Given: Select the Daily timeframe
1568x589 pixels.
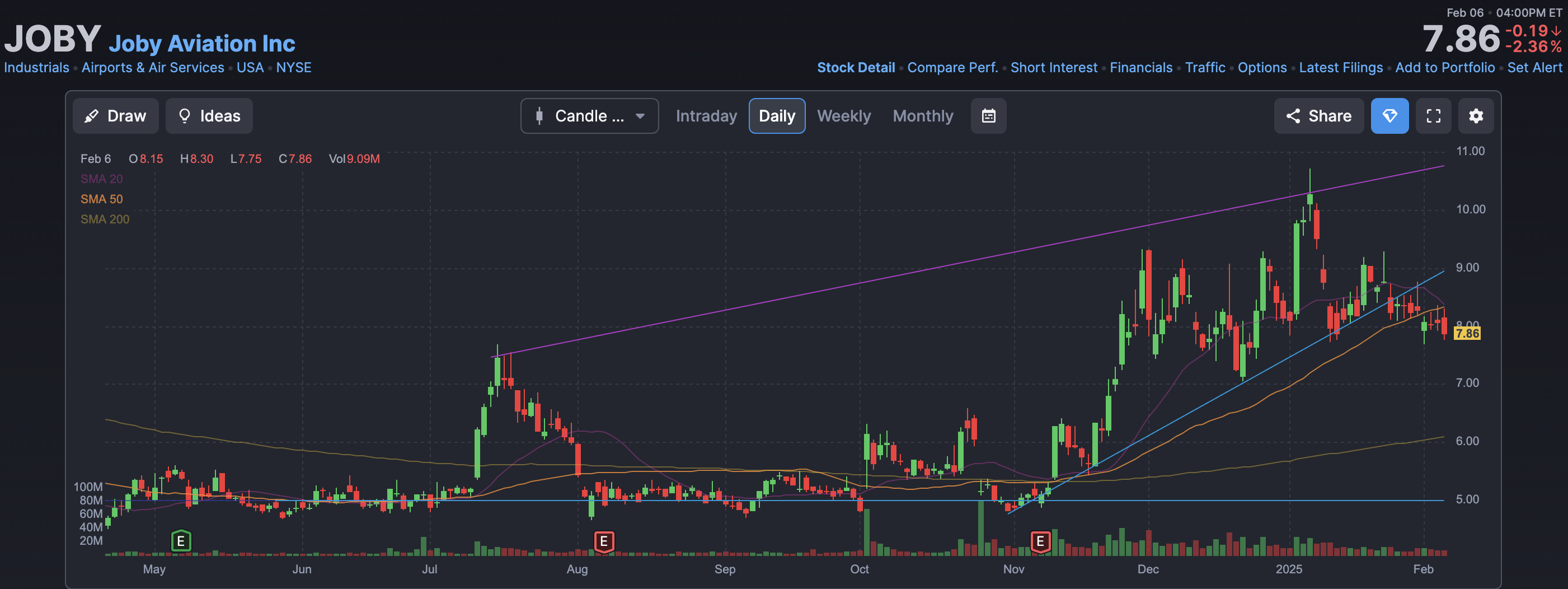Looking at the screenshot, I should 777,116.
